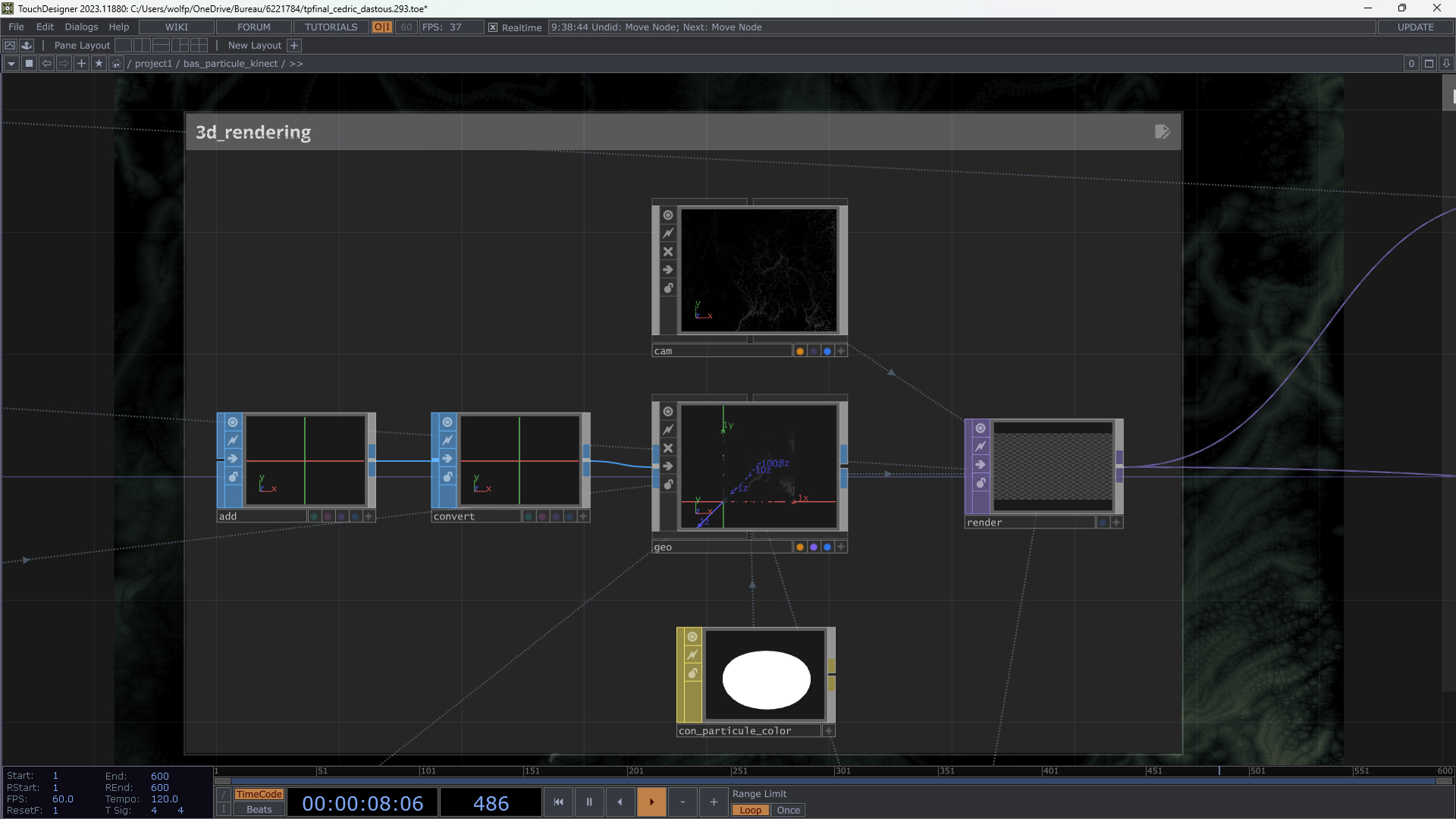Pause the timeline playback

pos(589,802)
